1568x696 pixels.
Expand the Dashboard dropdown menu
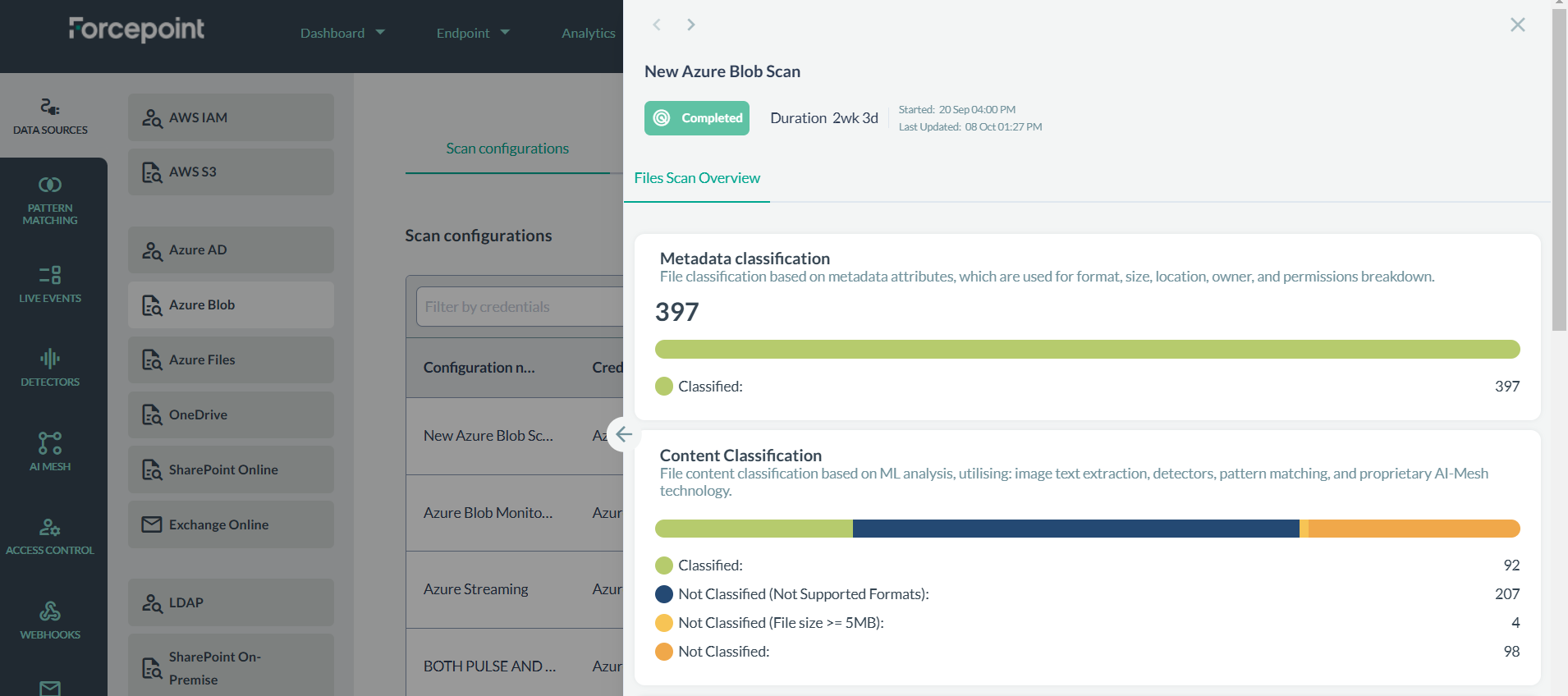pos(342,33)
